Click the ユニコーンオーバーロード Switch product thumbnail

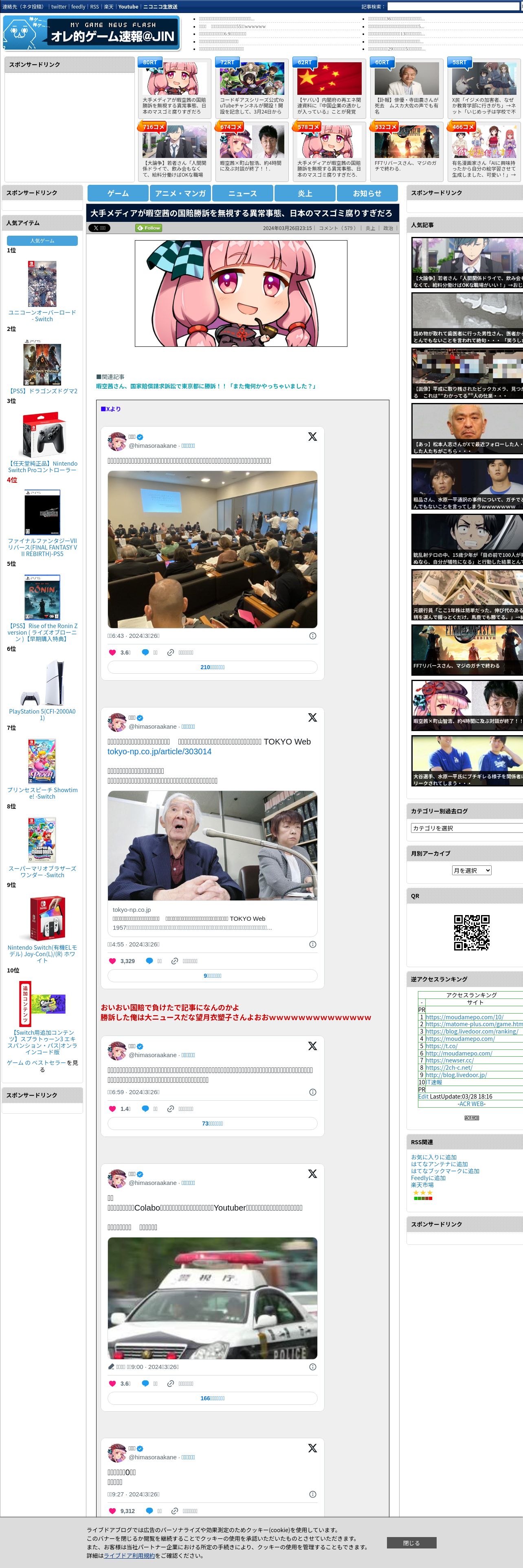pos(42,284)
